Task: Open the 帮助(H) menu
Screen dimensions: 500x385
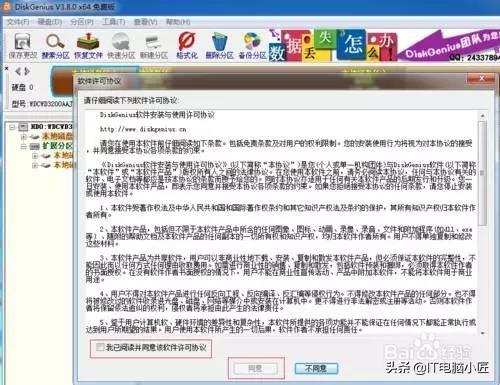Action: point(178,22)
